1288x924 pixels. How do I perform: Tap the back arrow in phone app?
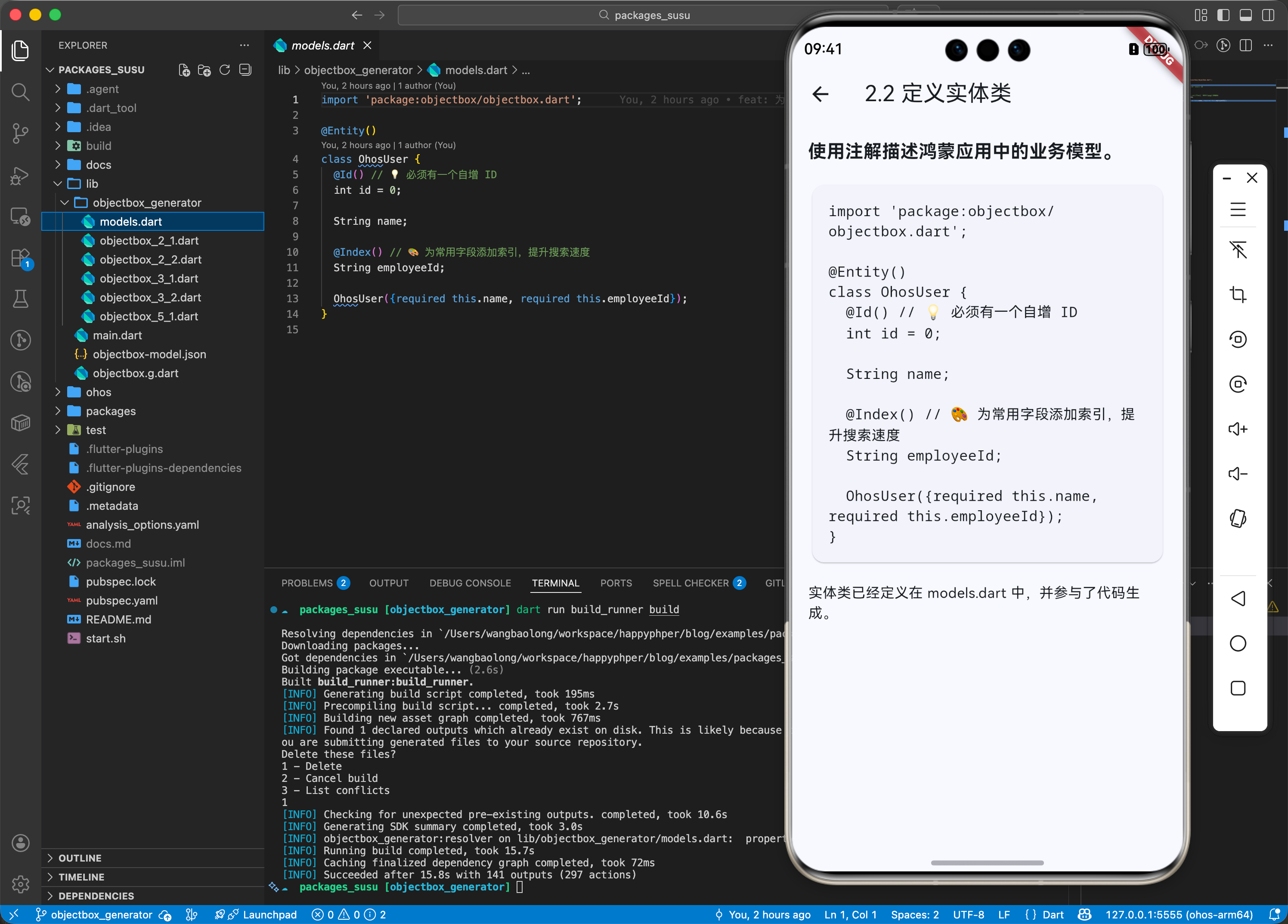[x=820, y=94]
